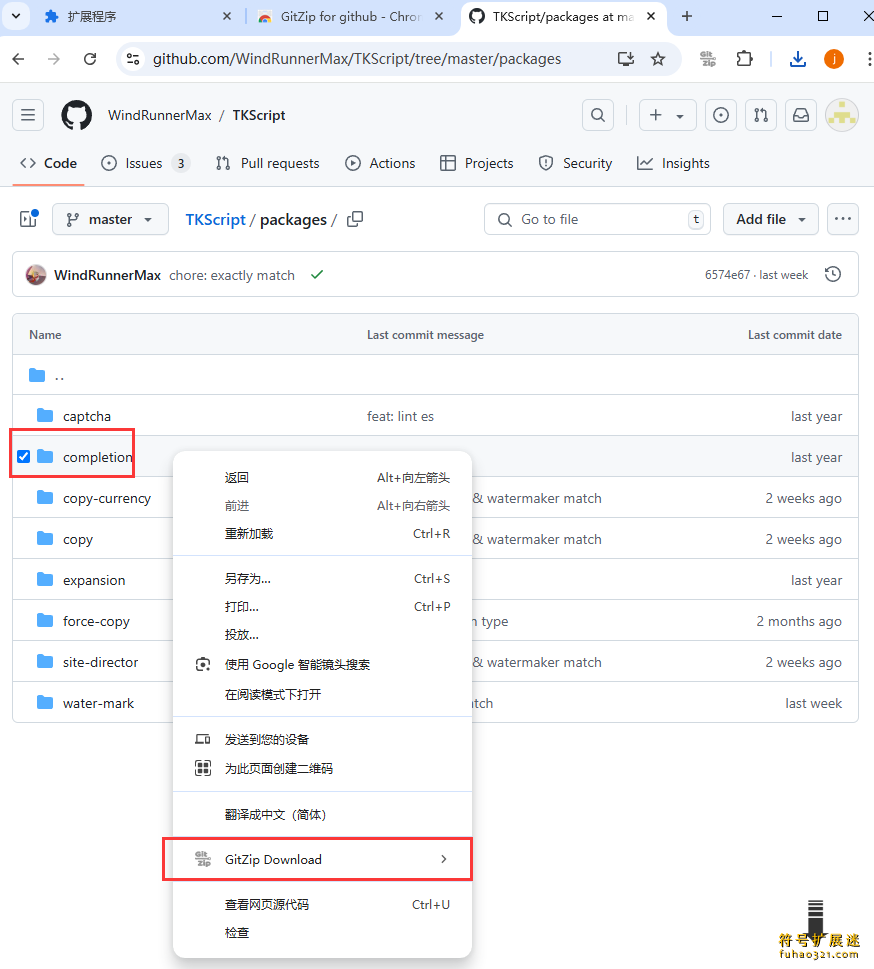874x969 pixels.
Task: View the green commit status checkmark
Action: pos(317,274)
